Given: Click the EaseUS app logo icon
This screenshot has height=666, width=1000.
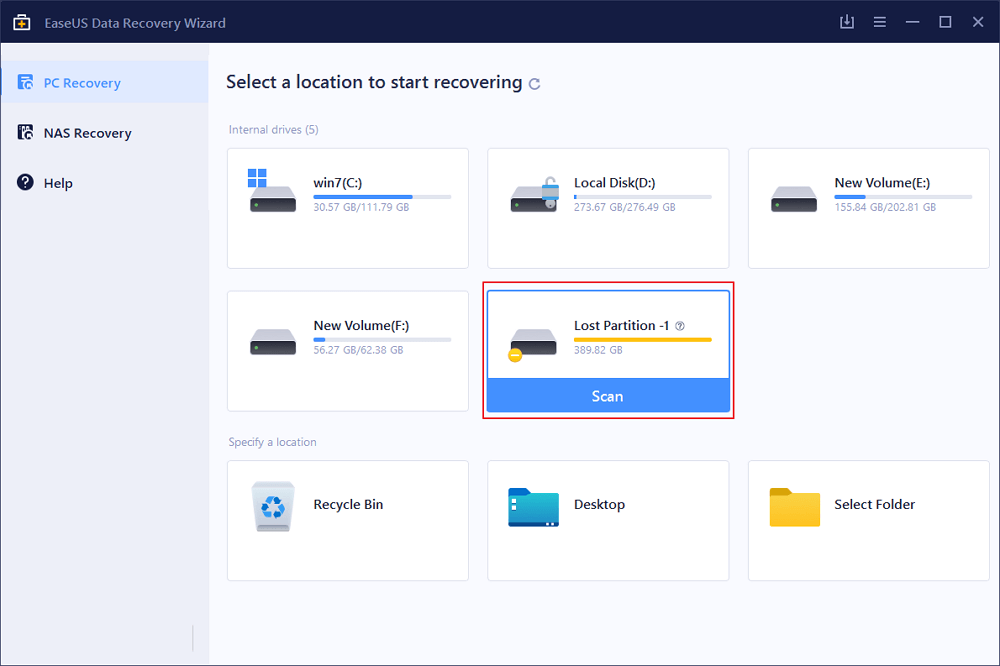Looking at the screenshot, I should tap(22, 22).
